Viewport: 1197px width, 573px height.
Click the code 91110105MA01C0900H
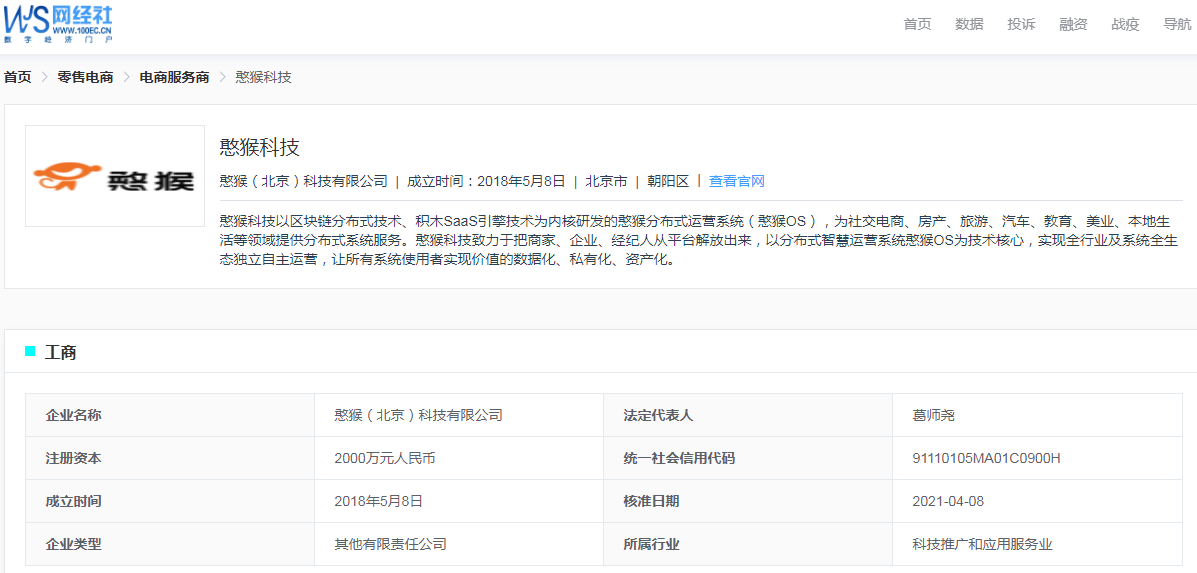[x=987, y=459]
